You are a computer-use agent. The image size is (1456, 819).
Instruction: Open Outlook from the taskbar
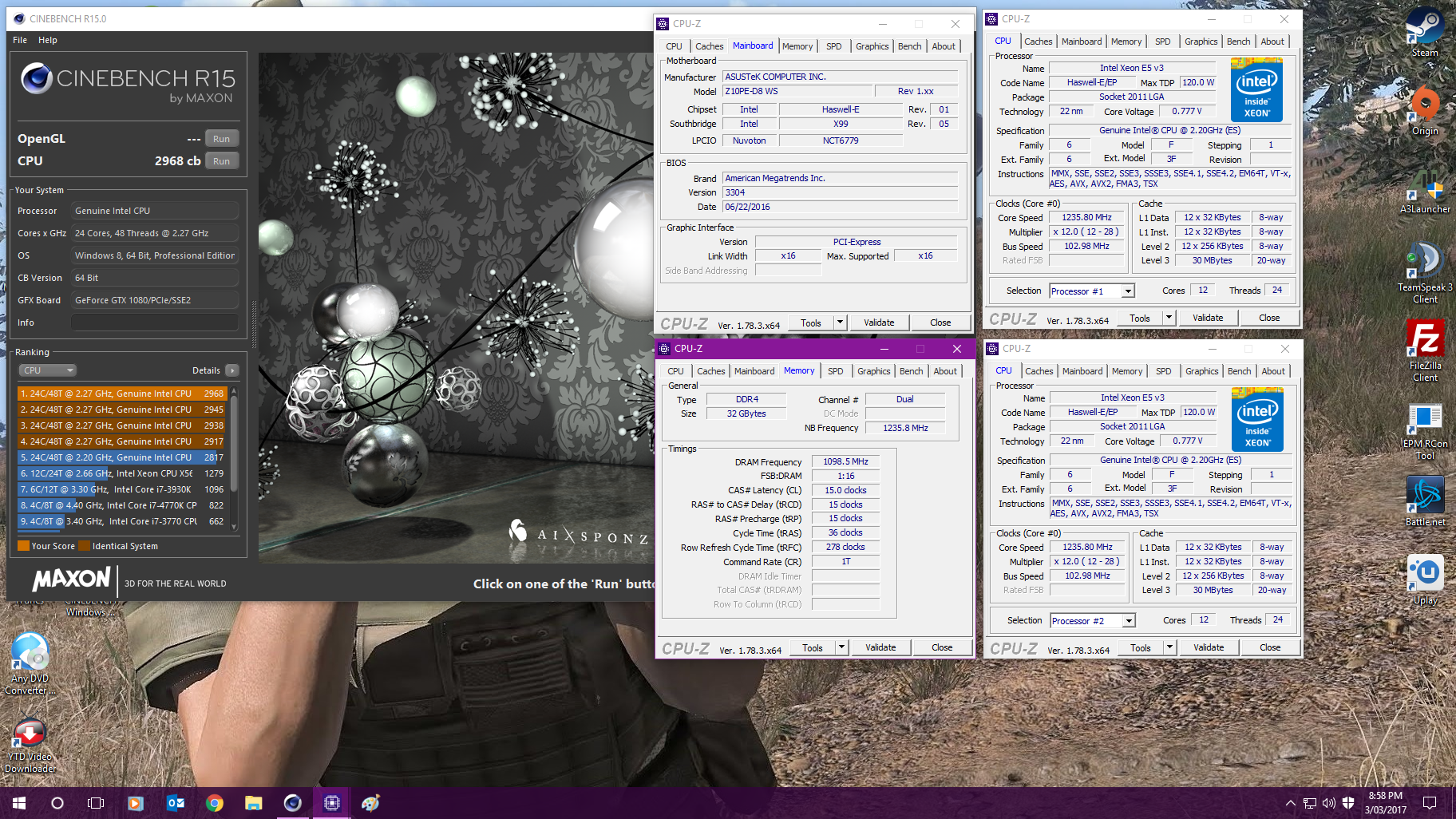[176, 803]
